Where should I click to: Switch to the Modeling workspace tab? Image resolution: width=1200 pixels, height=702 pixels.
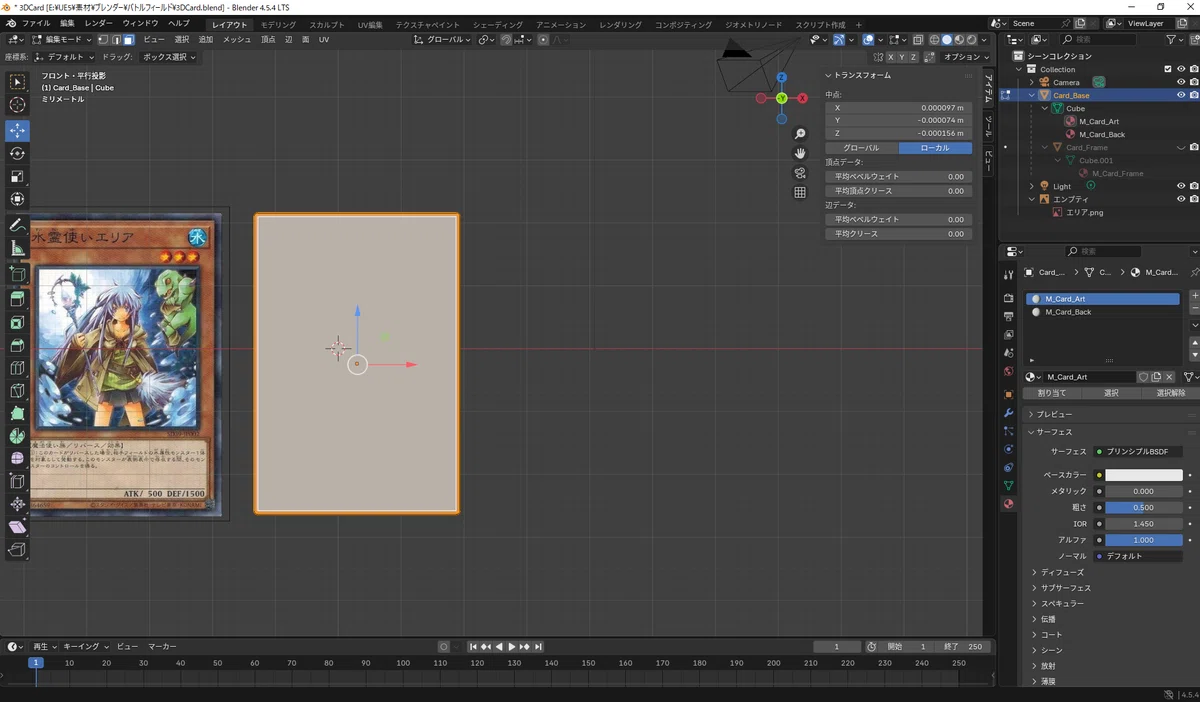(x=278, y=24)
